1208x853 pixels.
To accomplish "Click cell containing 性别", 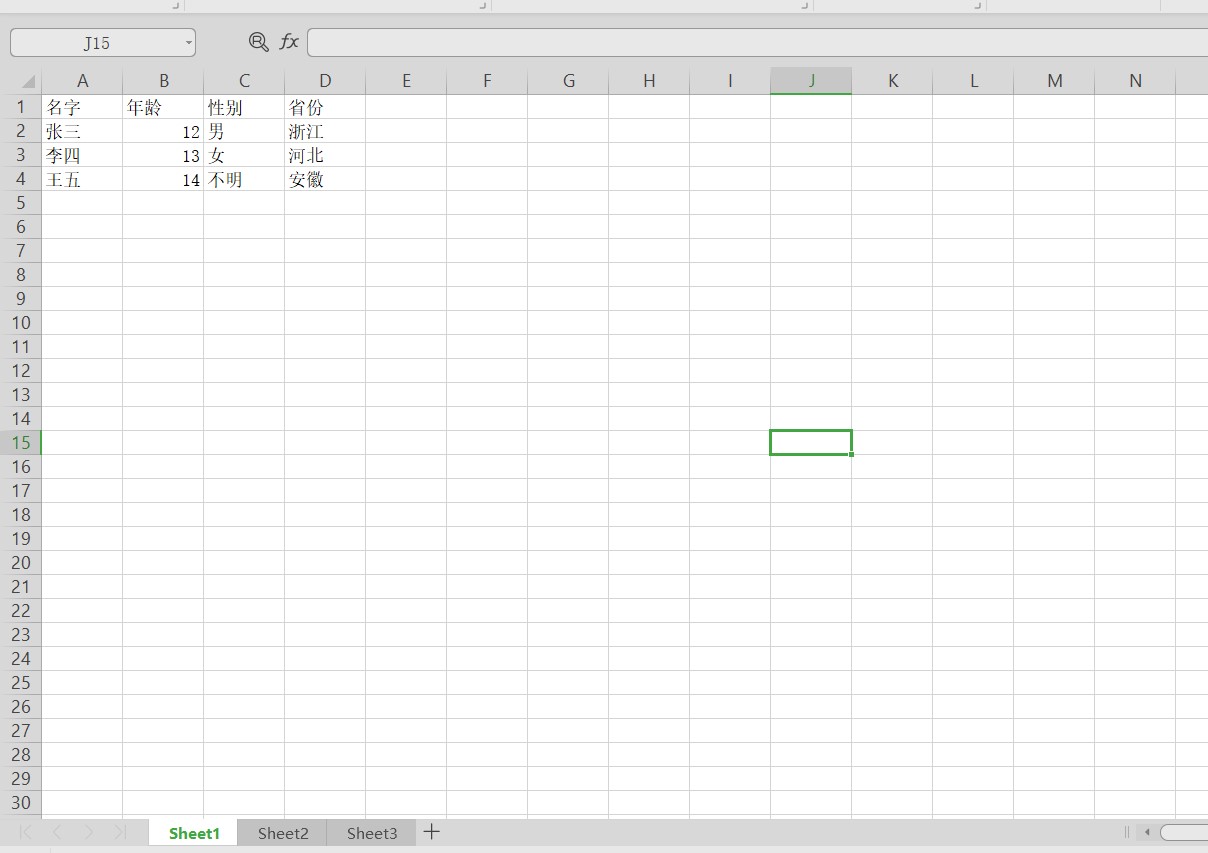I will [x=244, y=107].
